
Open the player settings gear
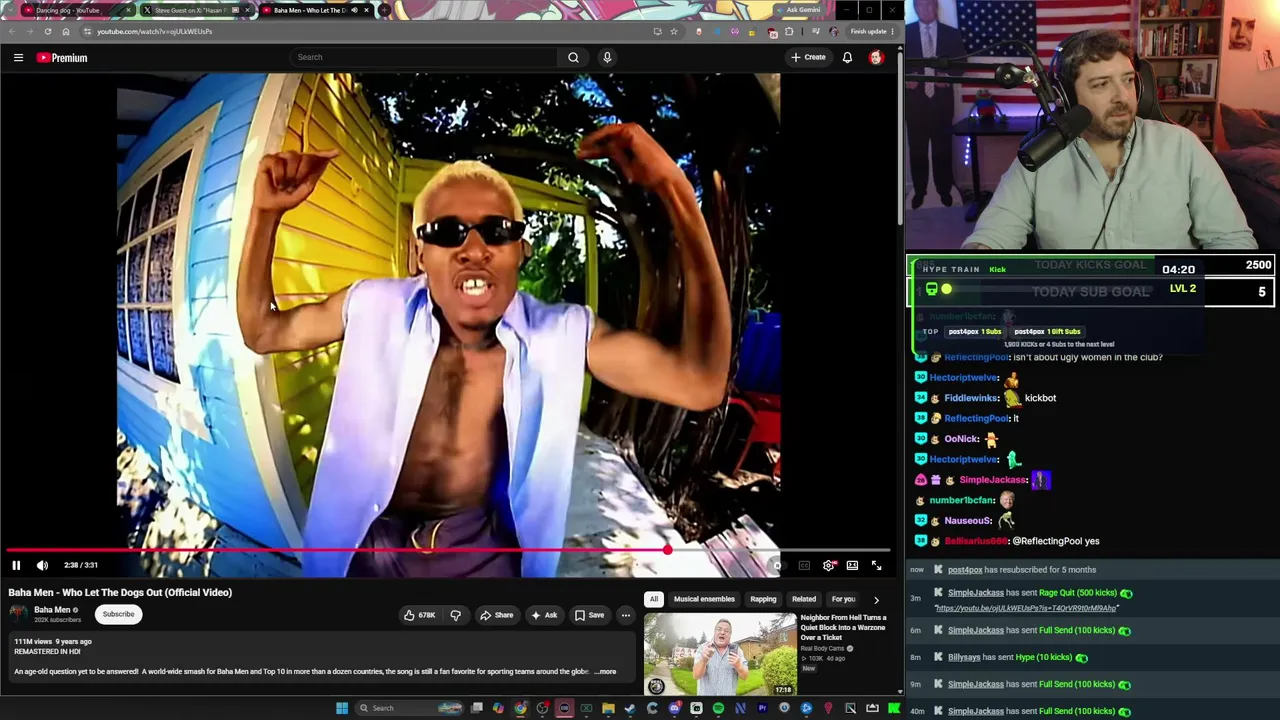point(829,566)
